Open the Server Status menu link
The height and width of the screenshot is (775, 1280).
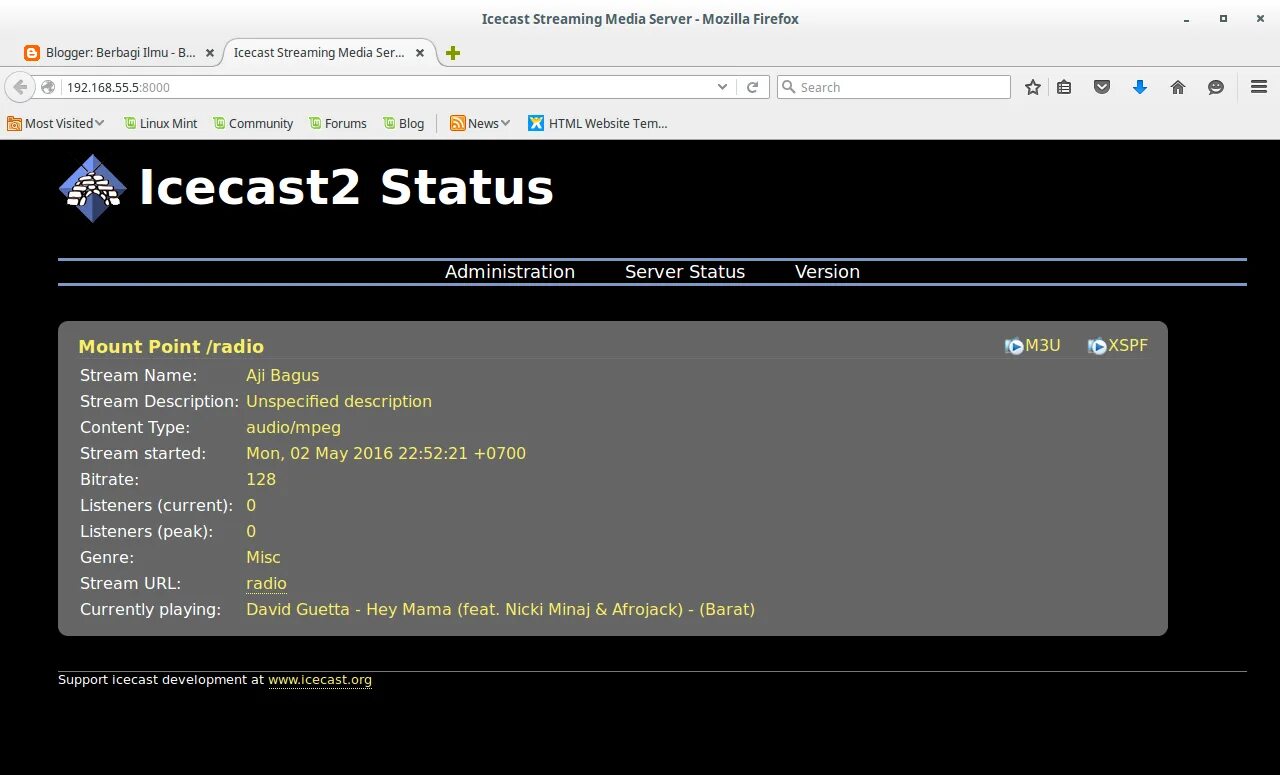tap(685, 272)
